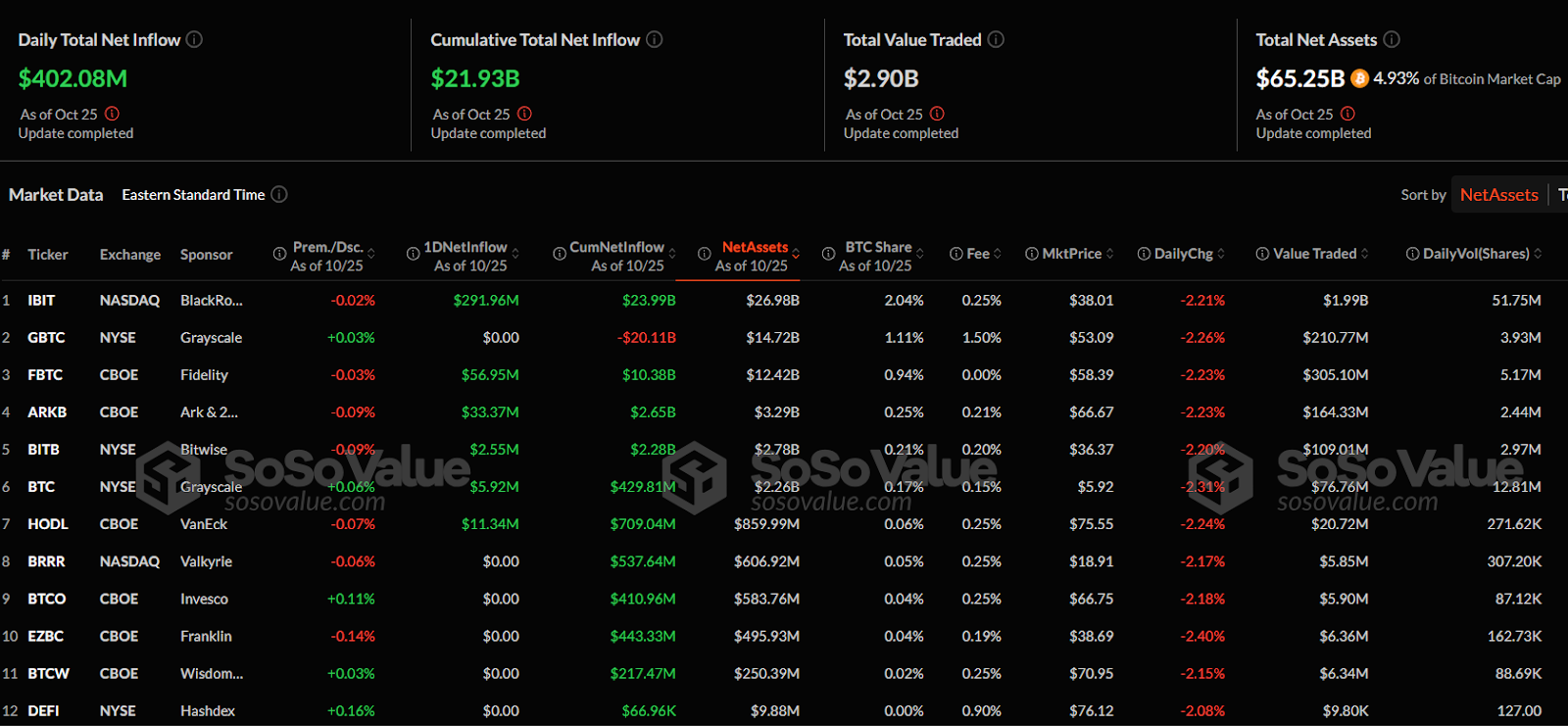The image size is (1568, 726).
Task: Toggle NetAssets column sort arrows
Action: pos(796,254)
